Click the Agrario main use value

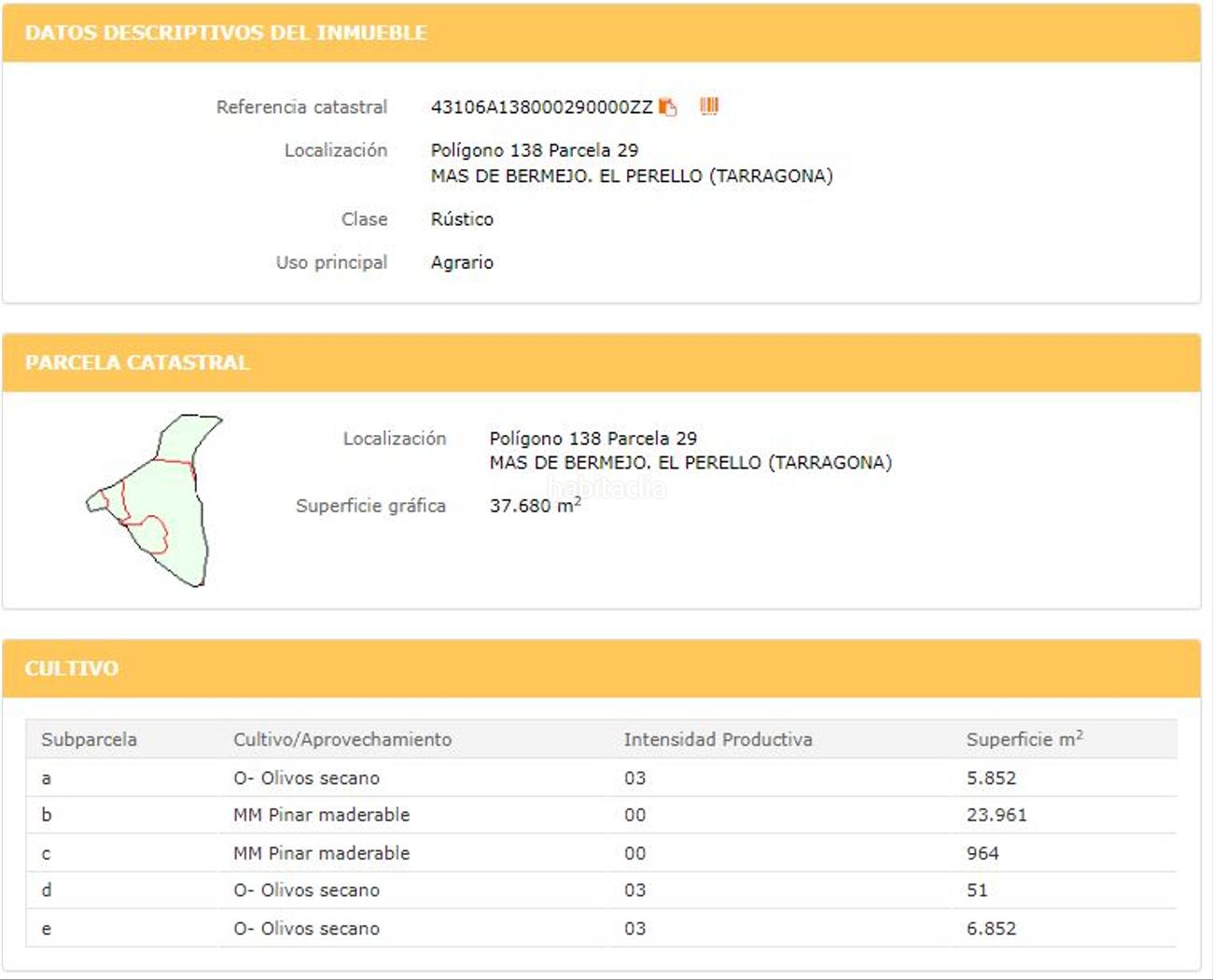click(462, 262)
